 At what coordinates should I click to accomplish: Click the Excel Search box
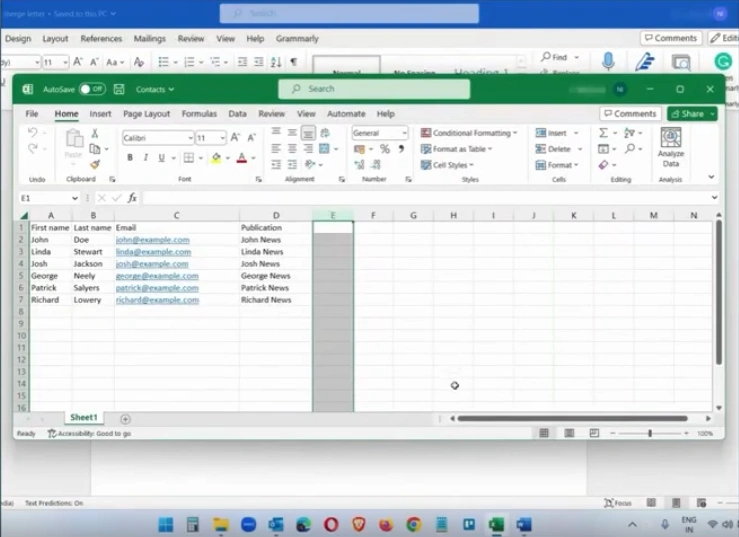tap(374, 89)
